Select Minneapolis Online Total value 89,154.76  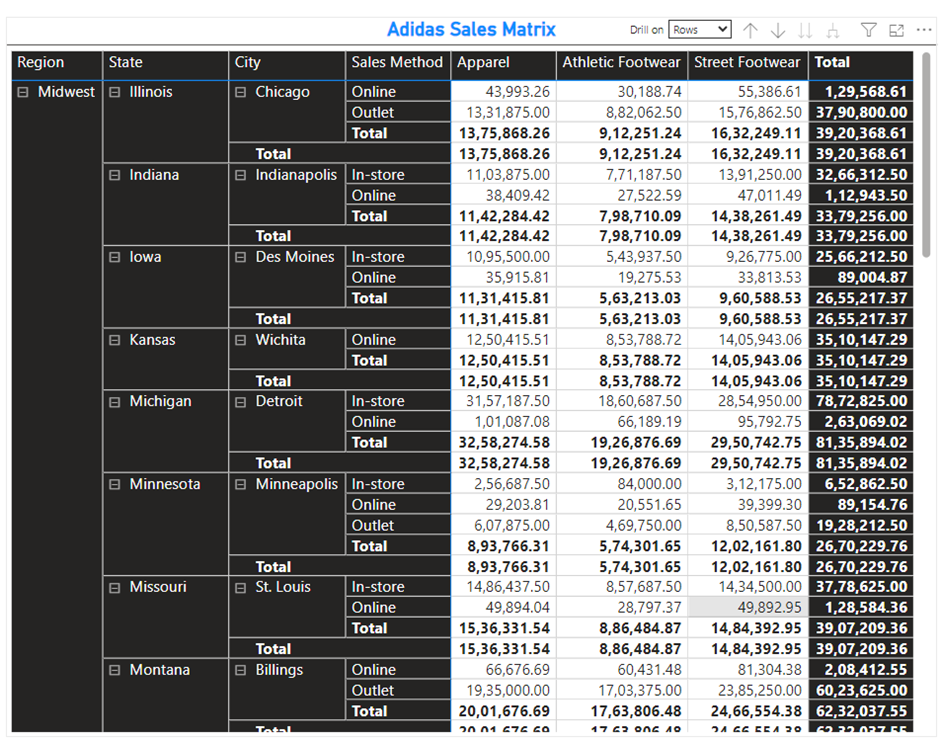861,505
